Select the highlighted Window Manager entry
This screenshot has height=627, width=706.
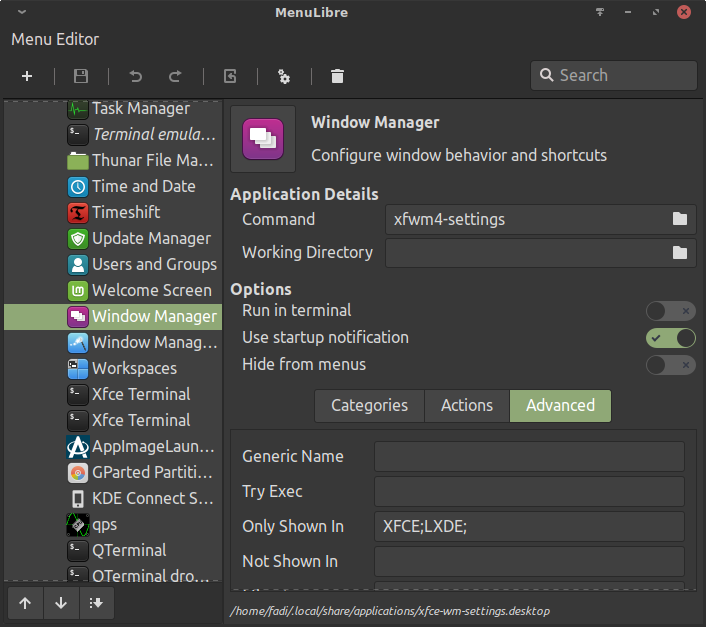tap(113, 316)
